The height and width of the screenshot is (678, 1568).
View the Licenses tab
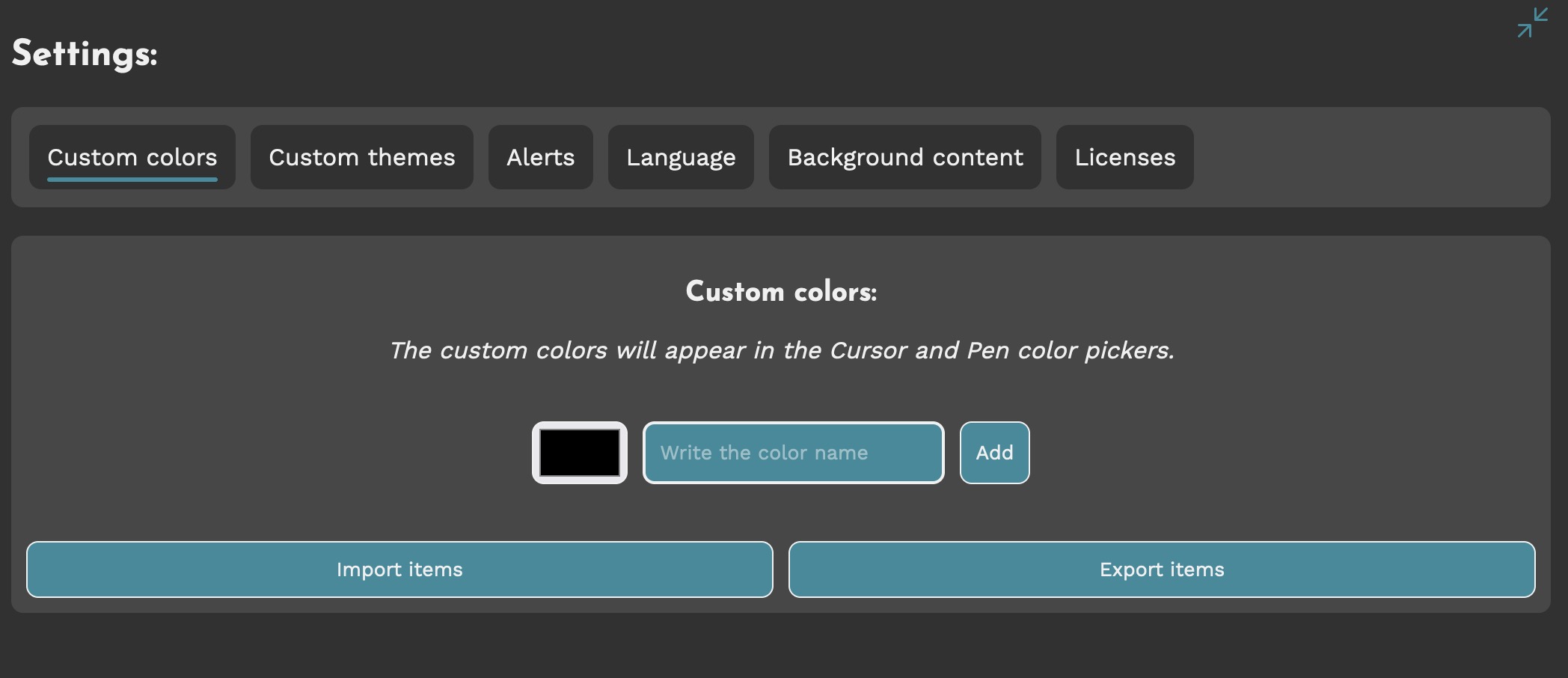click(1125, 157)
